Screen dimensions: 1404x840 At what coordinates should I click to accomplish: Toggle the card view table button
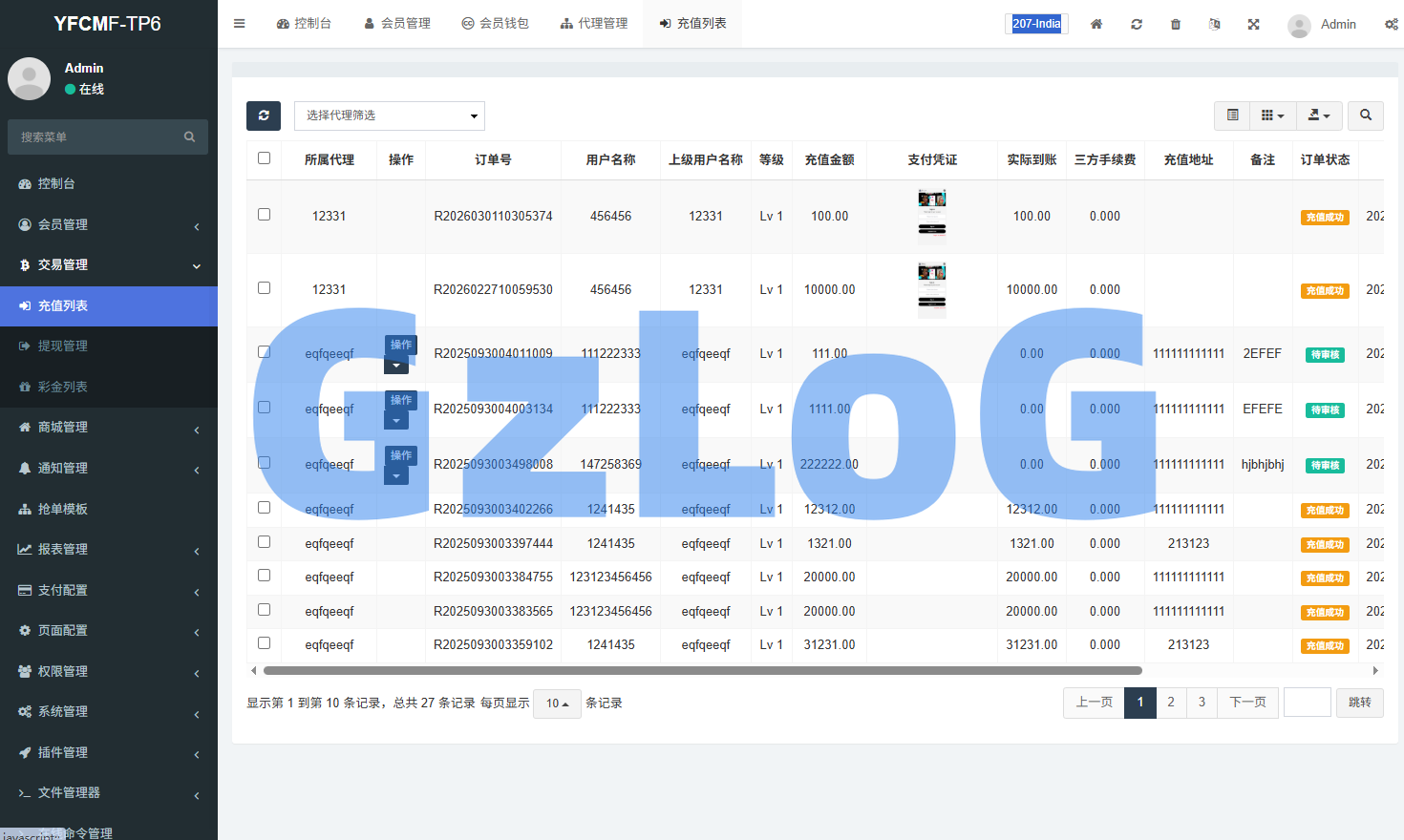(x=1232, y=115)
